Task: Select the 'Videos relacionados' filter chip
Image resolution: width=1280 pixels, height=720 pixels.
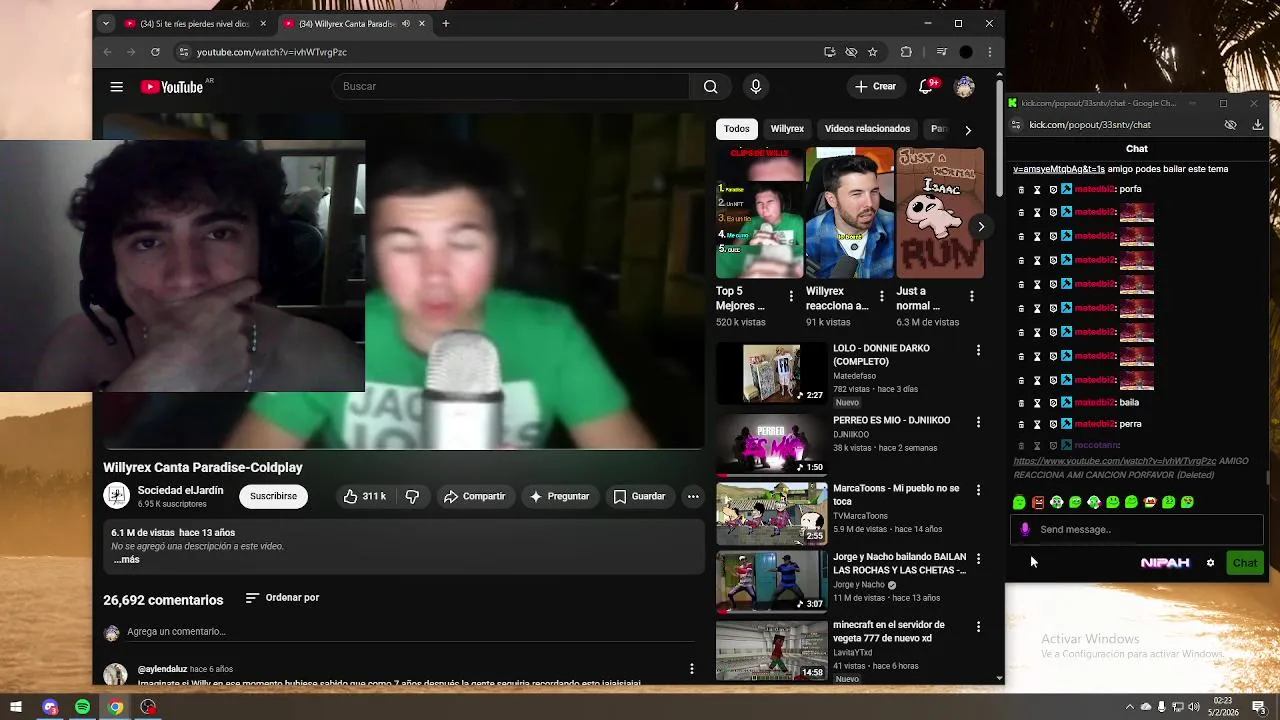Action: [x=867, y=129]
